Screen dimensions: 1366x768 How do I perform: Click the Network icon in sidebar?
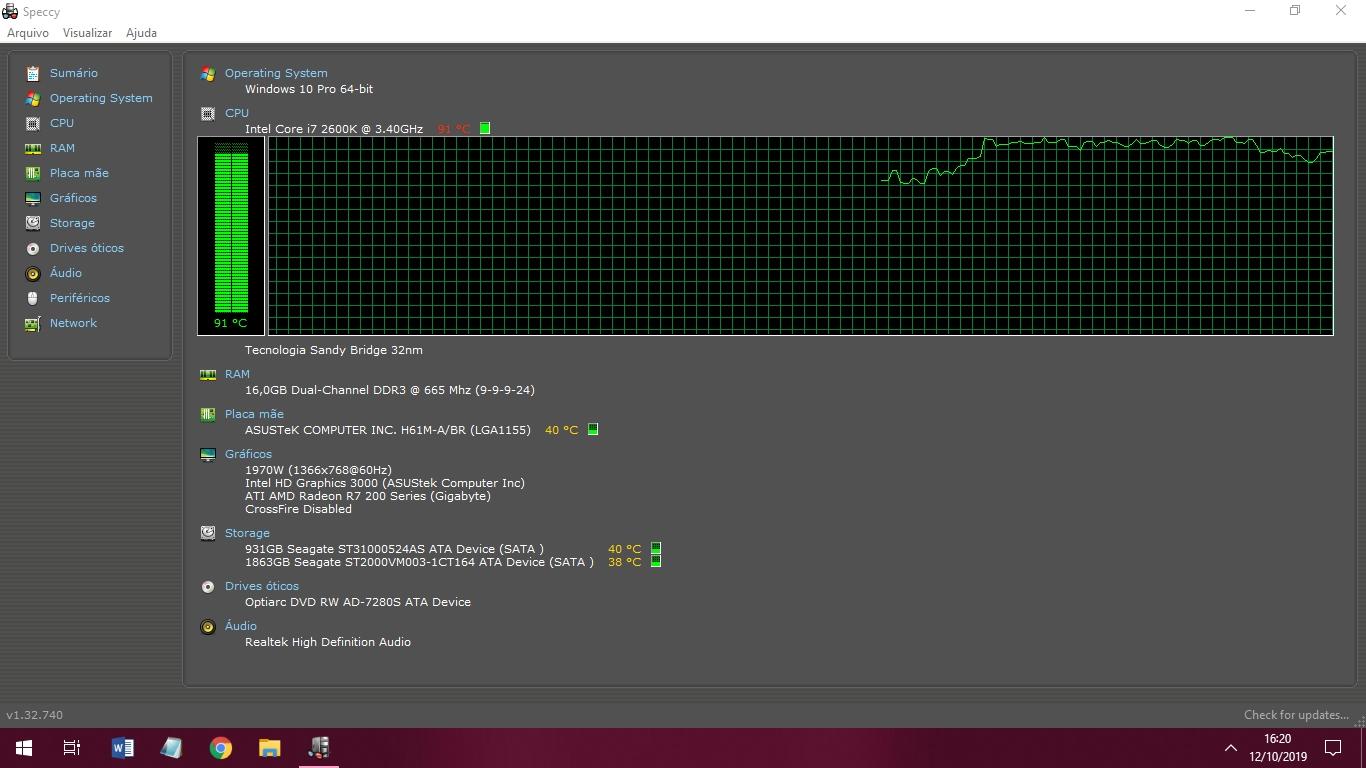pos(33,323)
